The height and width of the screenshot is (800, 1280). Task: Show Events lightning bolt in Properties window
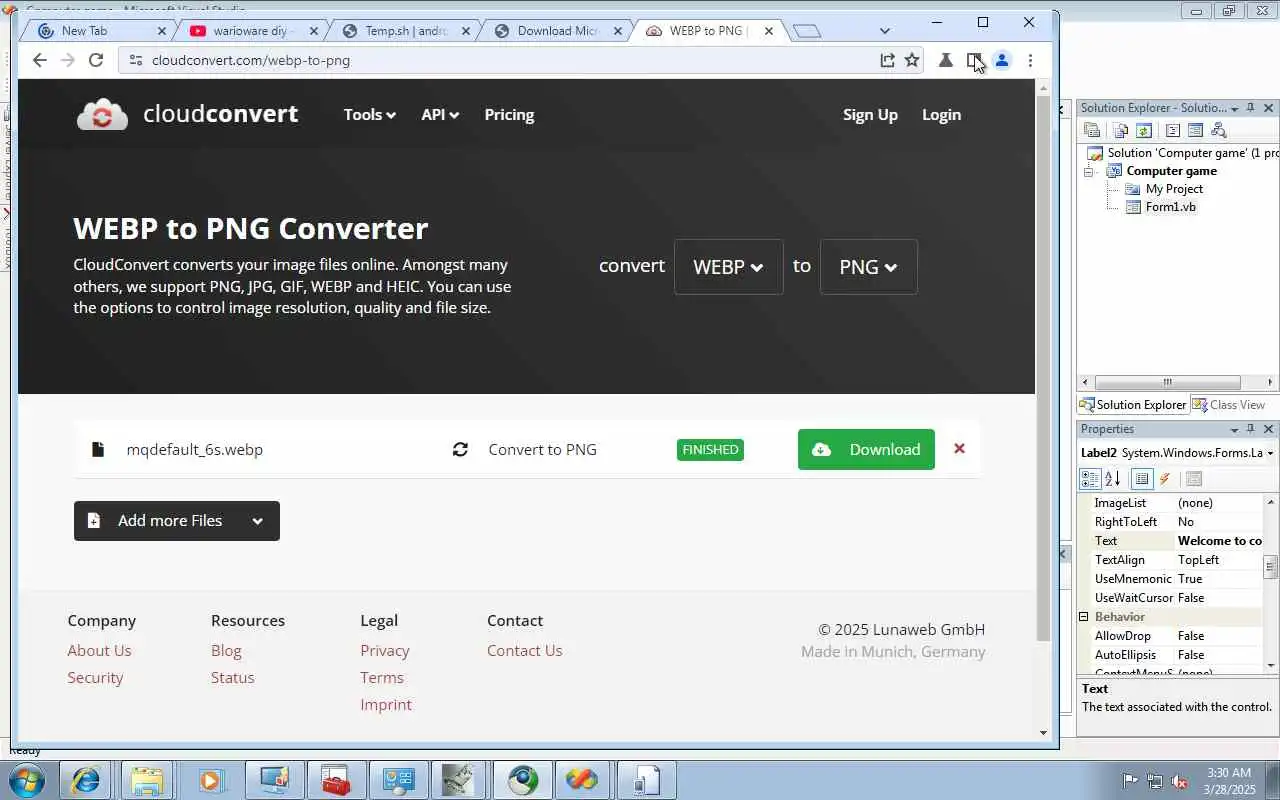(1164, 479)
